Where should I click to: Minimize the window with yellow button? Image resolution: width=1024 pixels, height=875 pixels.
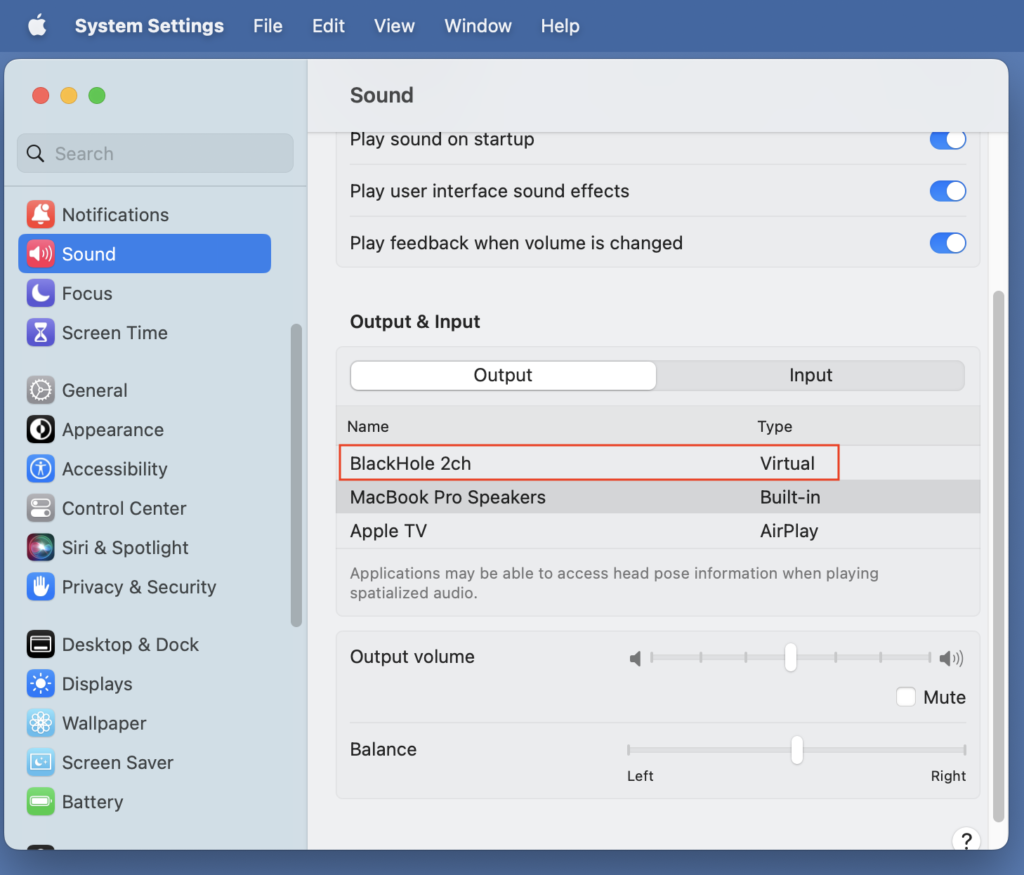(x=69, y=95)
